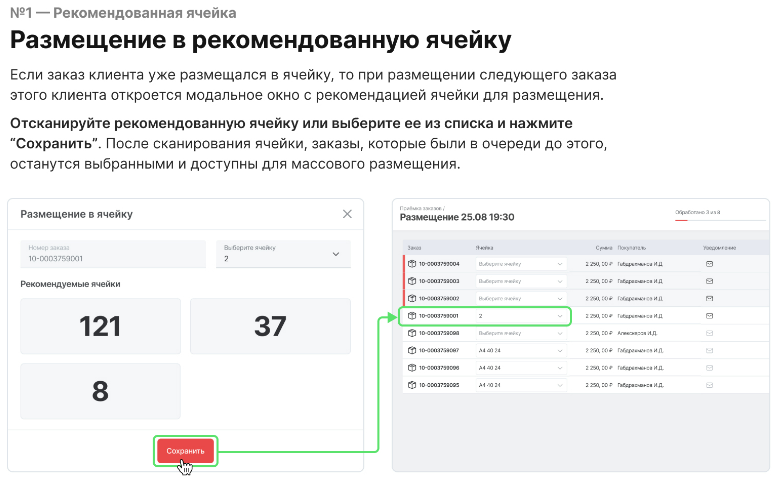Click order number ending 9004

coord(439,264)
